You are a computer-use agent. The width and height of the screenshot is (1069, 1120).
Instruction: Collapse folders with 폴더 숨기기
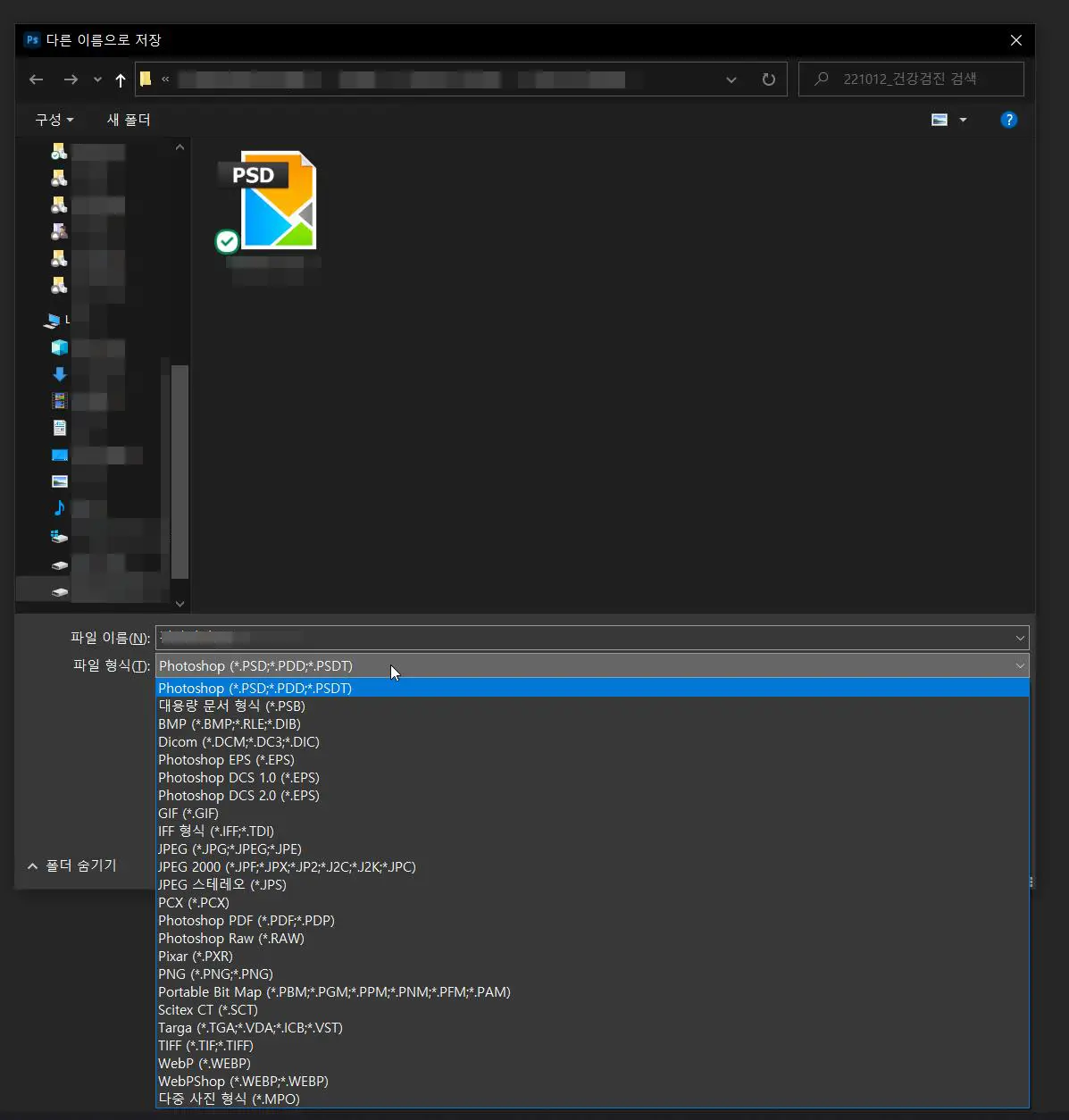pyautogui.click(x=72, y=865)
